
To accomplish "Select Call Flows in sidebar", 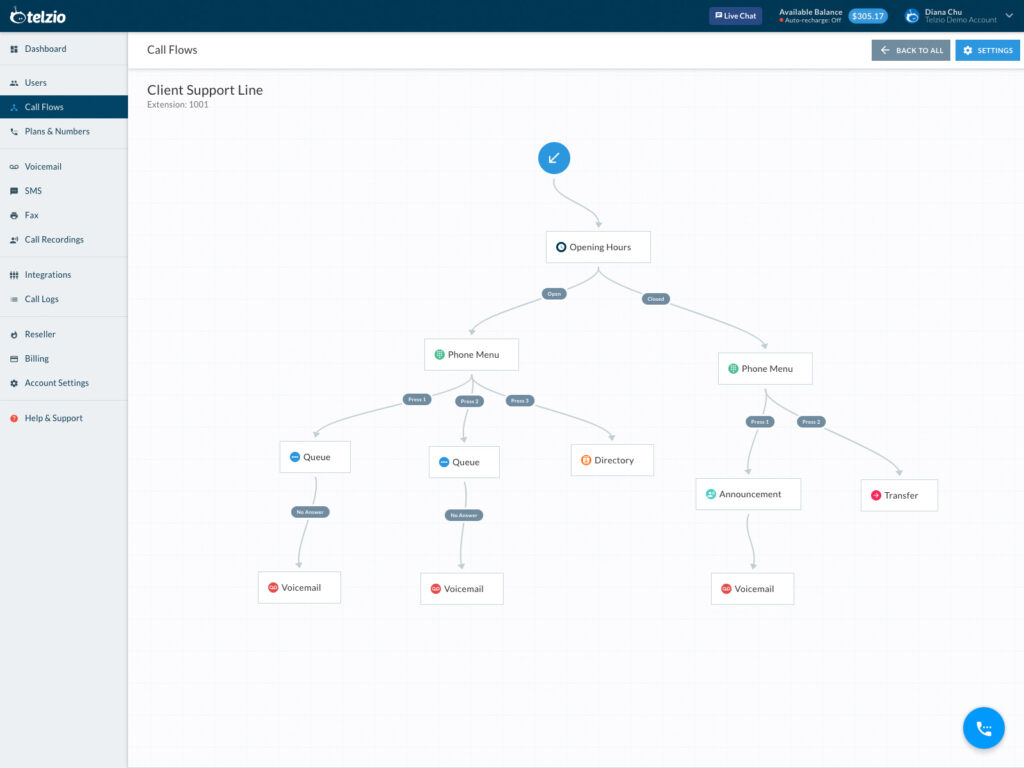I will (63, 107).
